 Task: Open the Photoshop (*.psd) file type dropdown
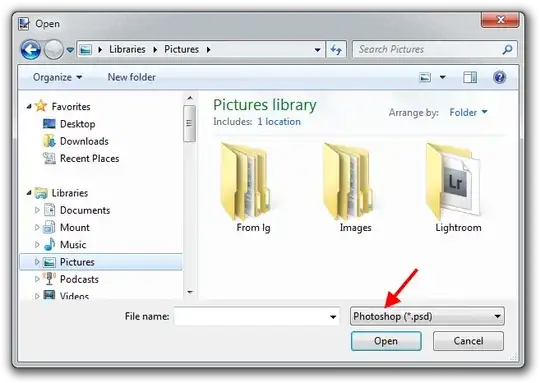pyautogui.click(x=427, y=316)
